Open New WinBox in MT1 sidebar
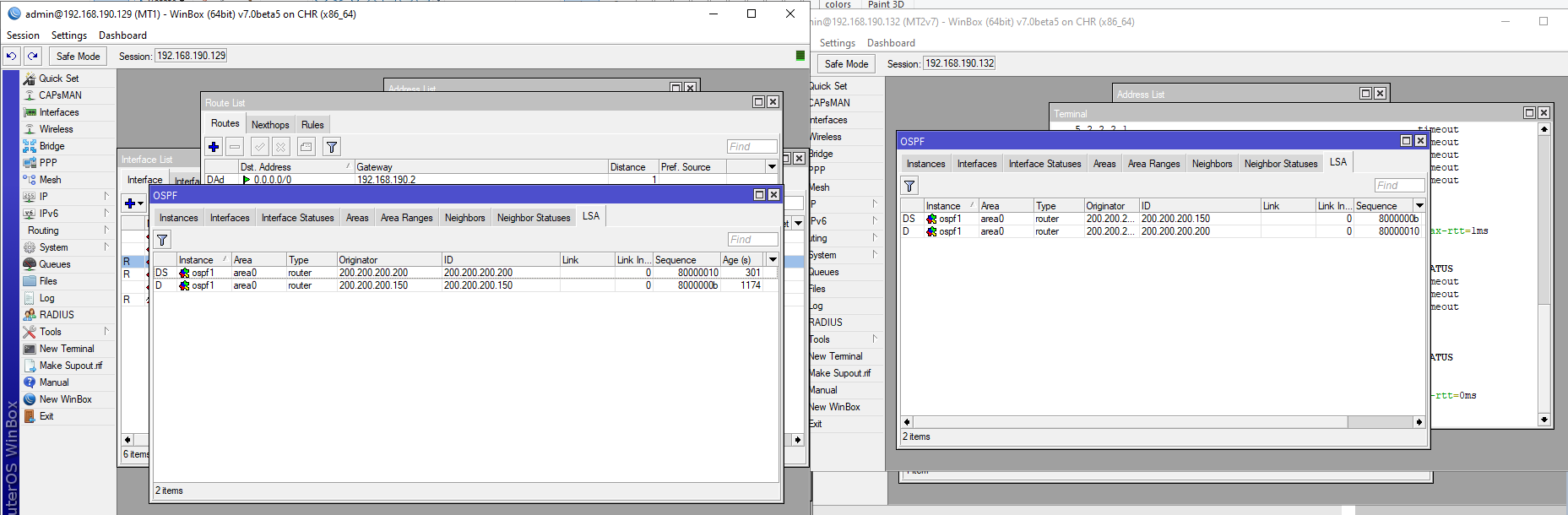The image size is (1568, 515). [x=65, y=399]
